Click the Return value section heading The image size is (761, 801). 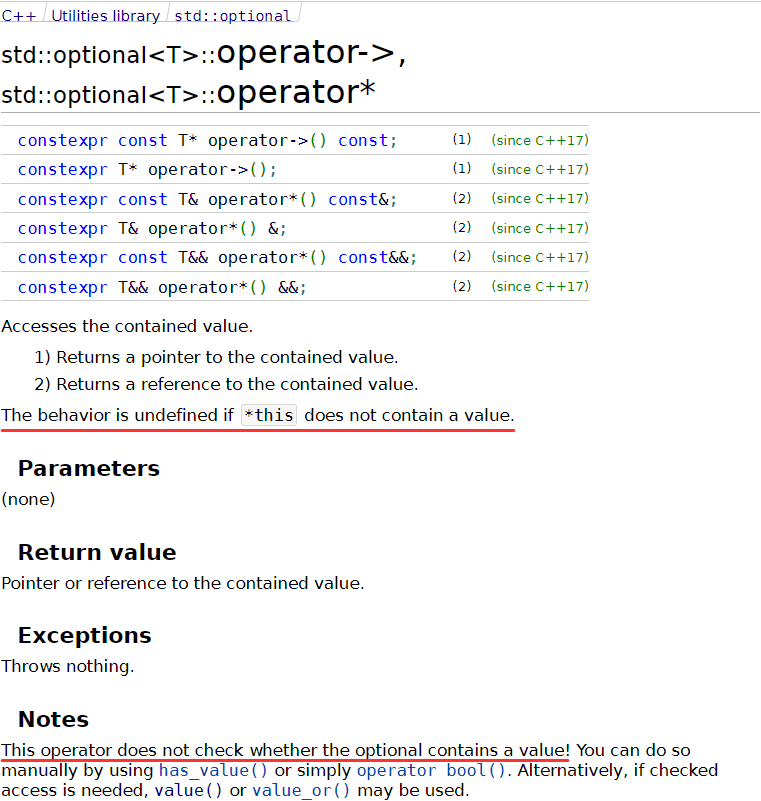point(97,552)
